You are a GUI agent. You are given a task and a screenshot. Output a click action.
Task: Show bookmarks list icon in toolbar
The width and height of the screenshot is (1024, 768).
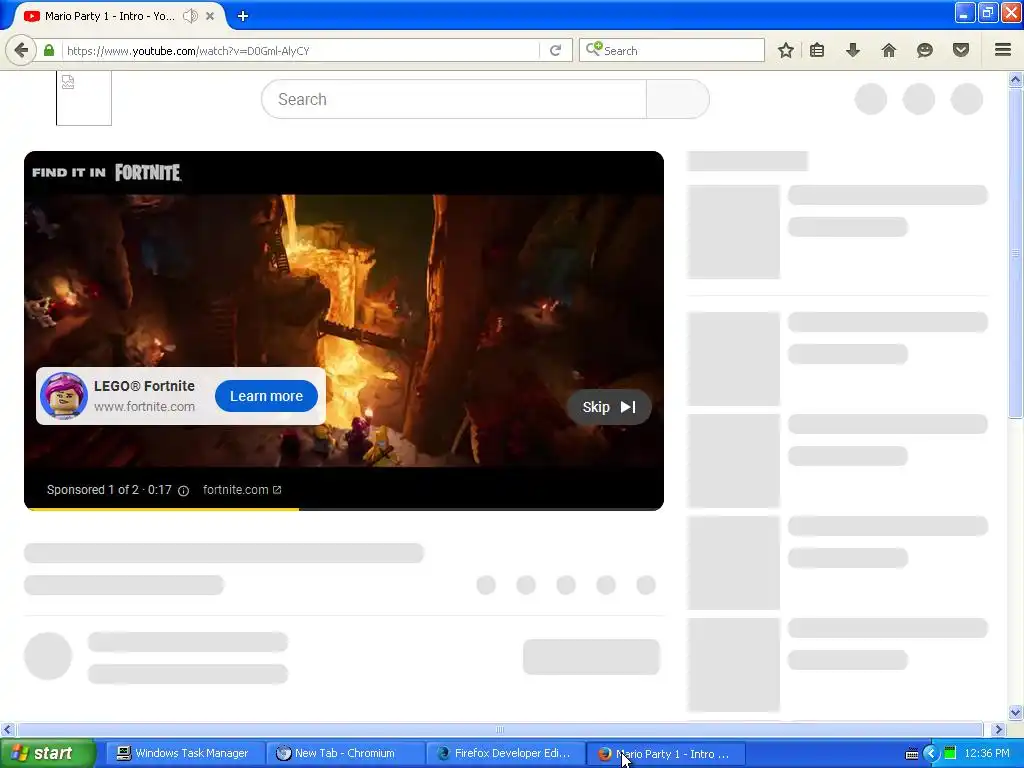point(817,50)
